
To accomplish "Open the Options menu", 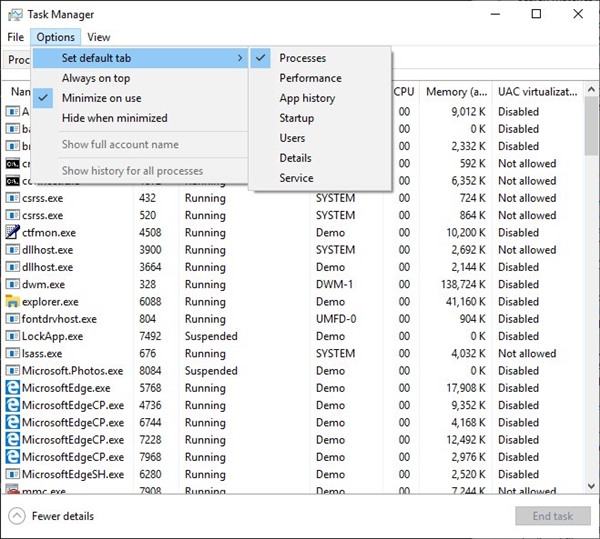I will [x=55, y=37].
